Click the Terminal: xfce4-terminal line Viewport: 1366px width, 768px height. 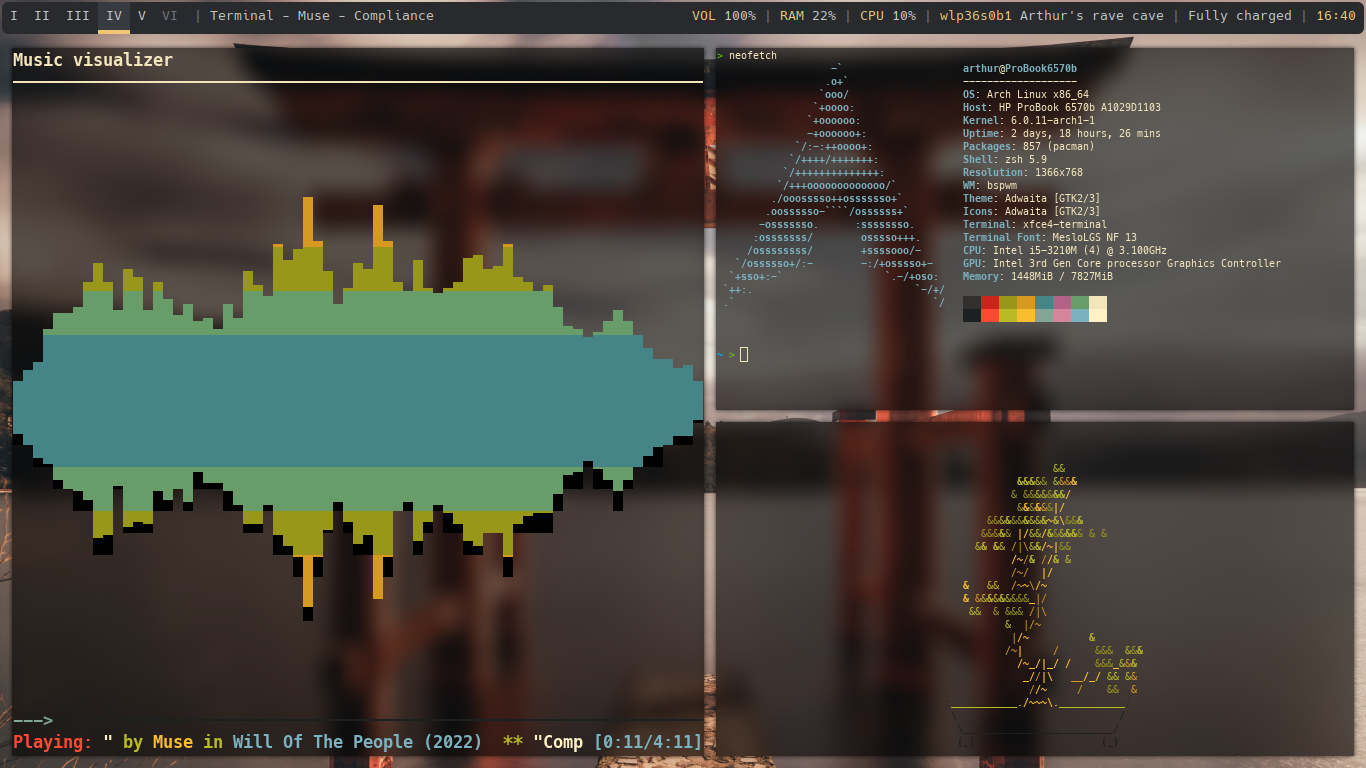(x=1035, y=224)
